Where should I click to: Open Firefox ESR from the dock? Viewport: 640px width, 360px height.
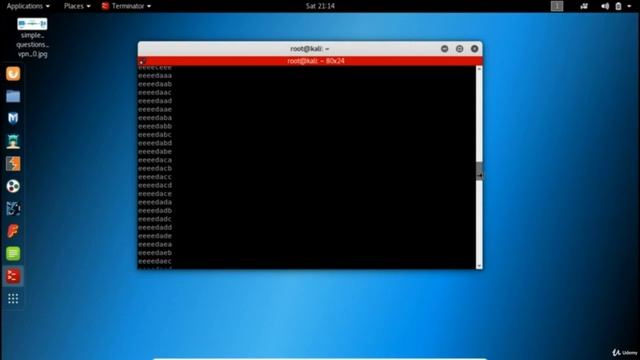[13, 74]
